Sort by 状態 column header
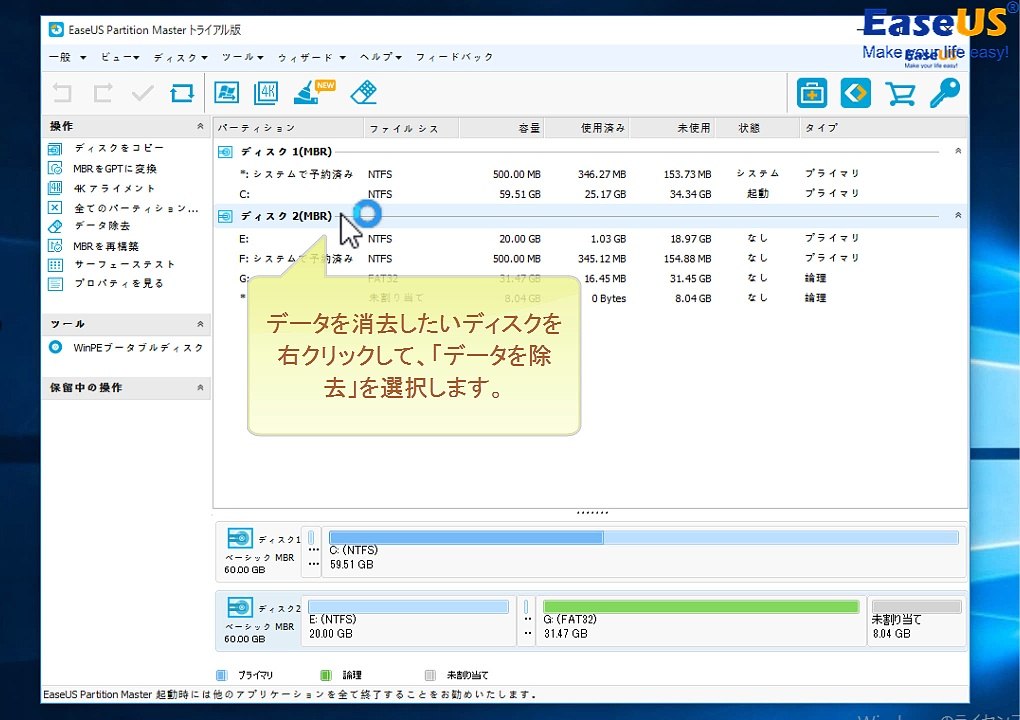The height and width of the screenshot is (720, 1020). 757,128
